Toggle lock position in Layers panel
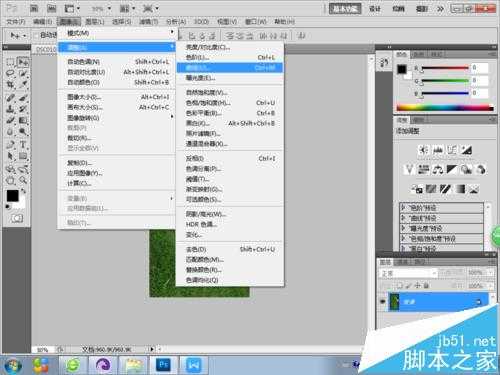Image resolution: width=500 pixels, height=375 pixels. [x=418, y=286]
